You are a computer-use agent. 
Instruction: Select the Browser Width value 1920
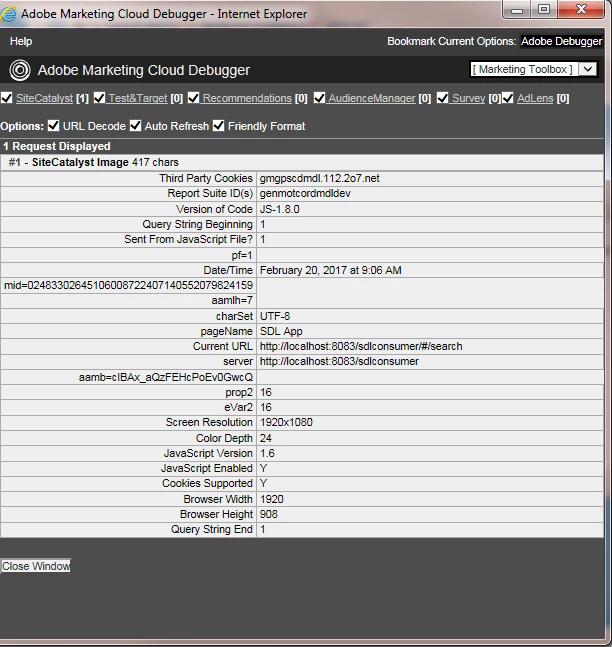[272, 499]
